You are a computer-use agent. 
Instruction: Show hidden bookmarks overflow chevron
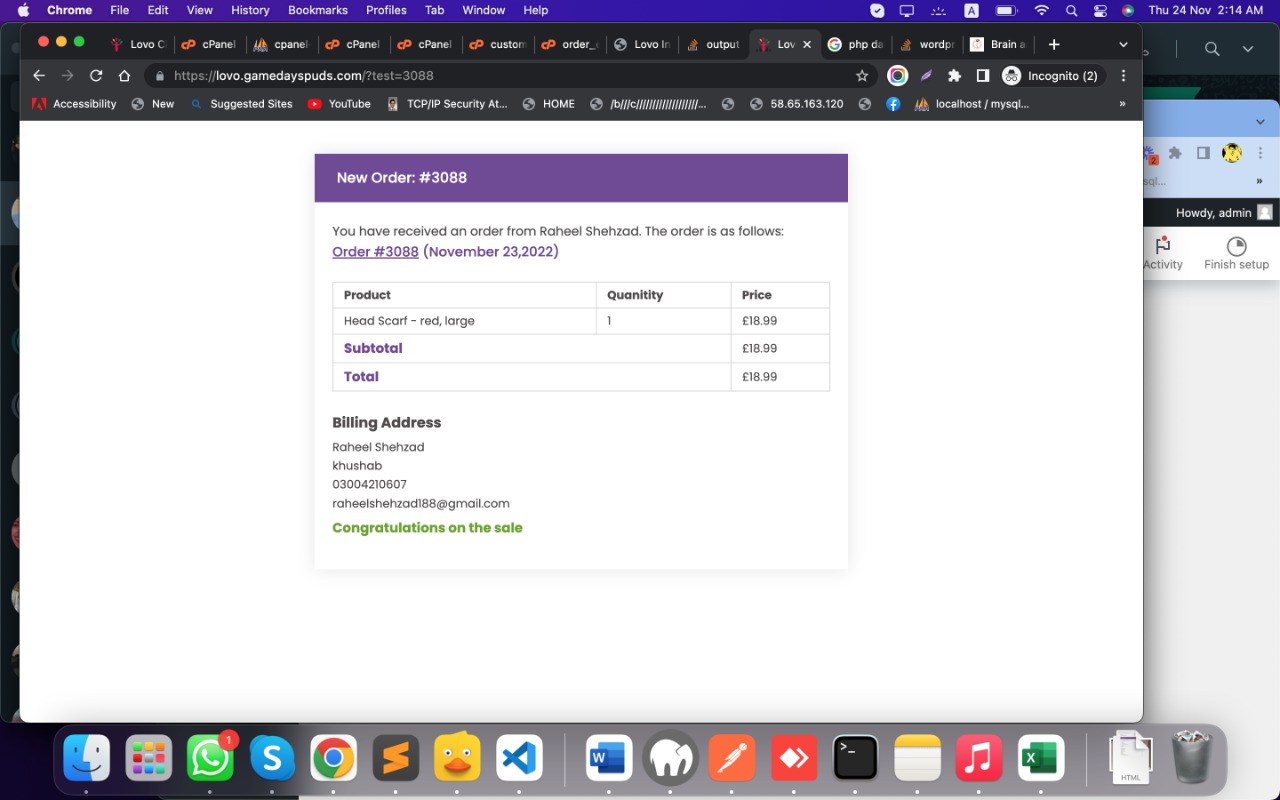tap(1122, 104)
